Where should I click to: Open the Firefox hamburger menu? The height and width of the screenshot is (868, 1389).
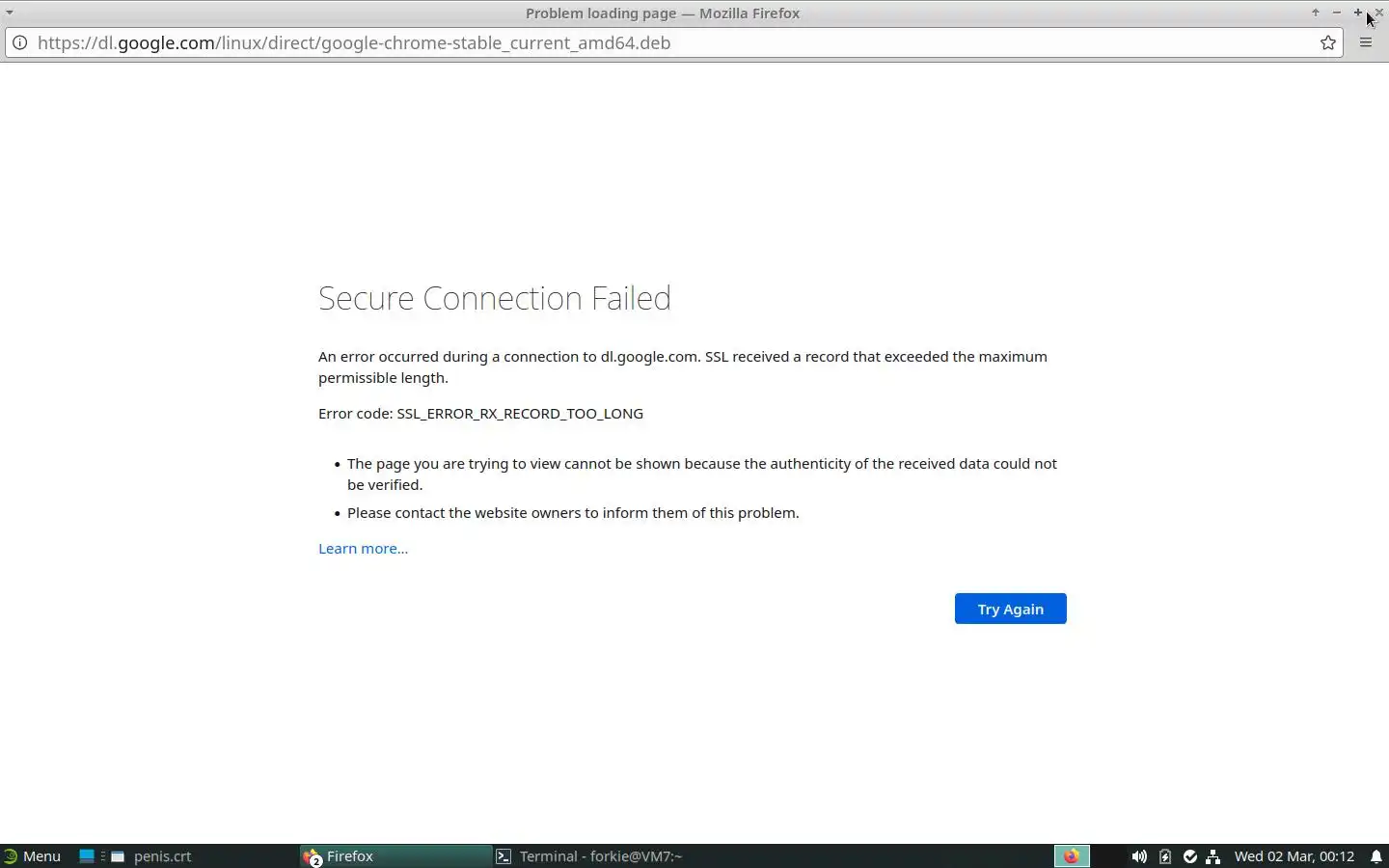(x=1366, y=42)
